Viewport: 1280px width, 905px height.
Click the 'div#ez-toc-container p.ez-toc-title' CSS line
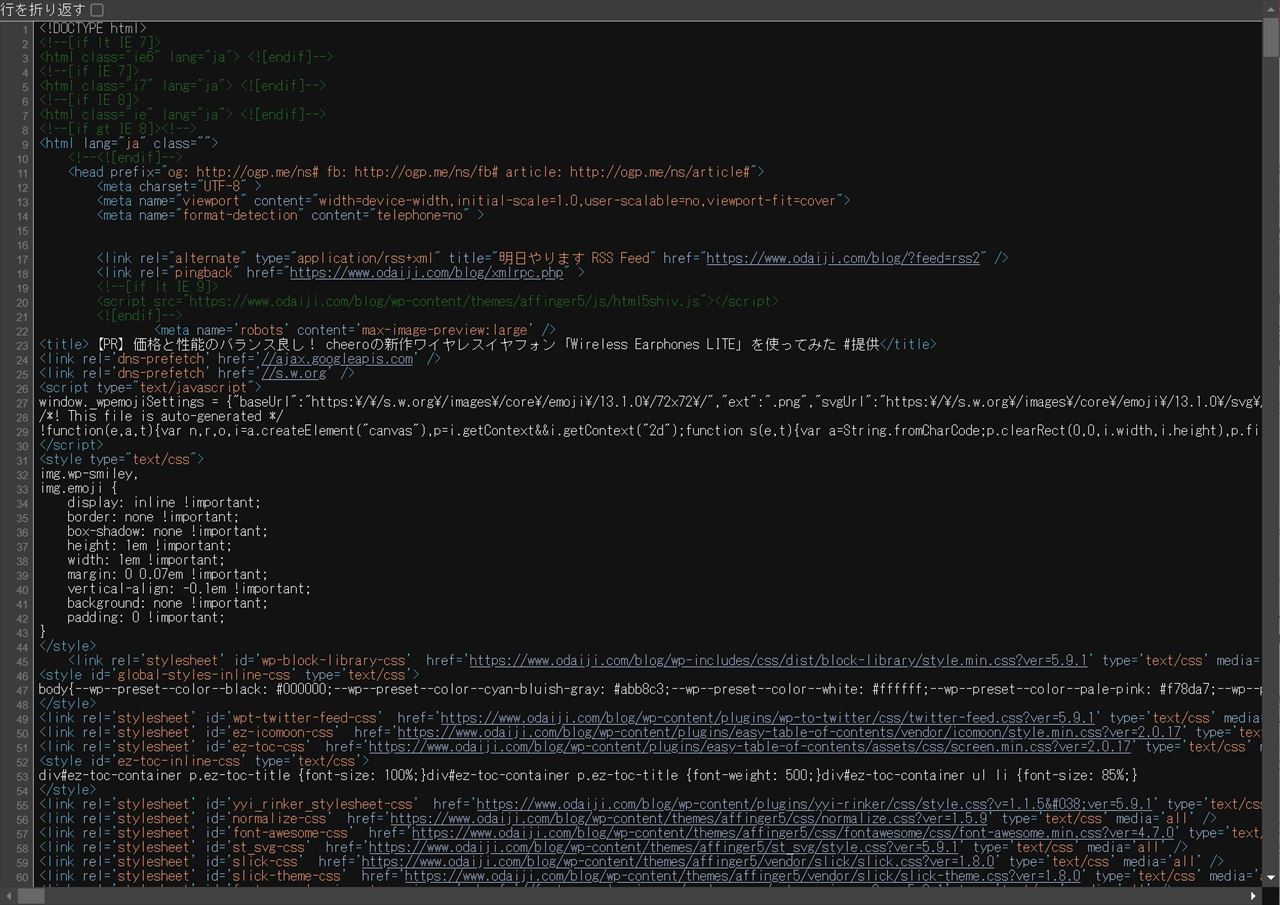pos(588,775)
